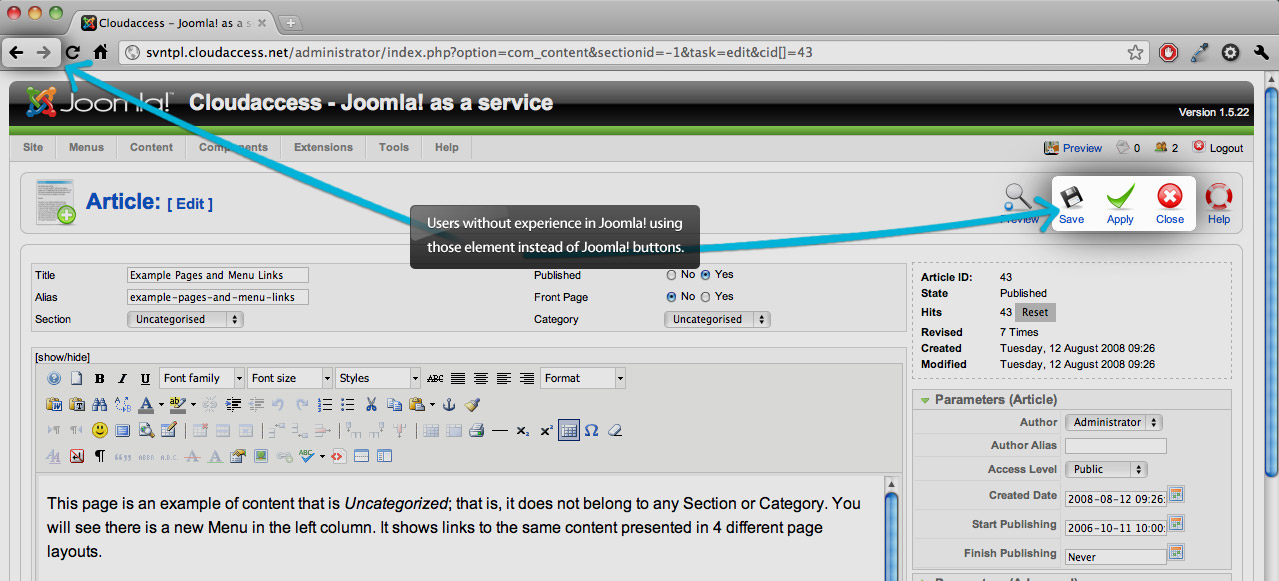Image resolution: width=1279 pixels, height=581 pixels.
Task: Insert special character with the Omega icon
Action: click(592, 431)
